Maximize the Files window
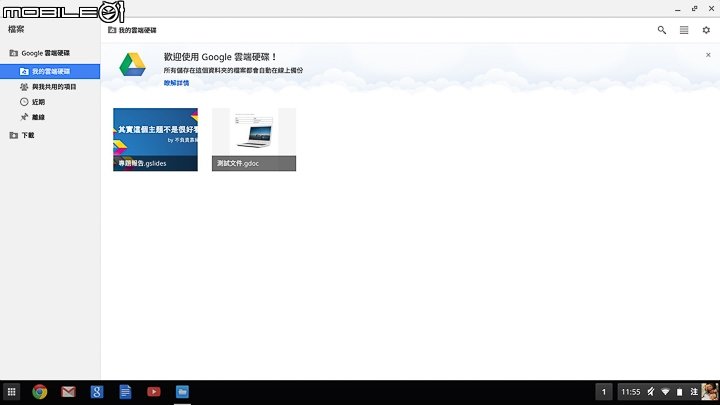Viewport: 720px width, 405px height. coord(695,9)
